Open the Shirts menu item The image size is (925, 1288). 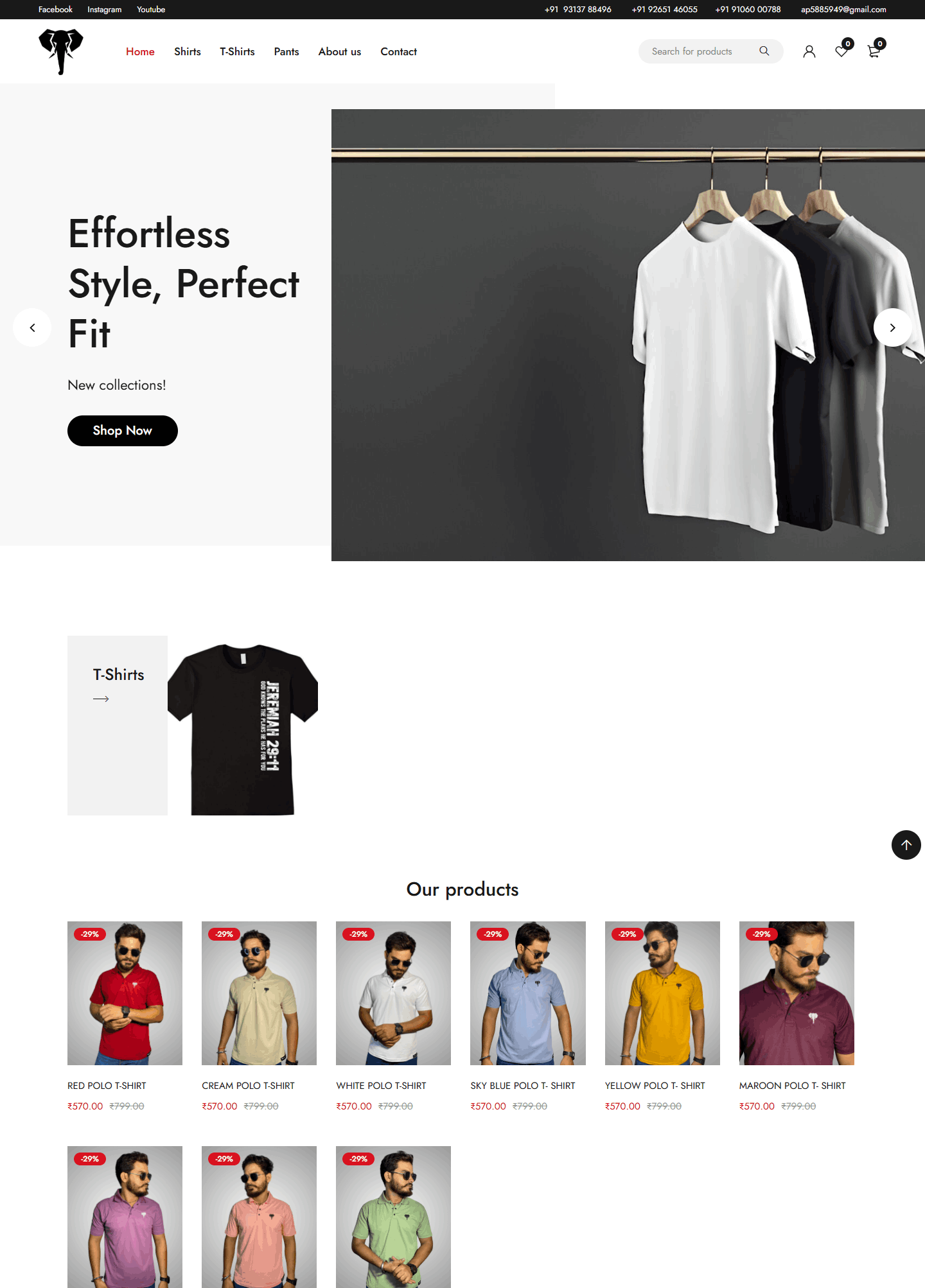pos(188,51)
